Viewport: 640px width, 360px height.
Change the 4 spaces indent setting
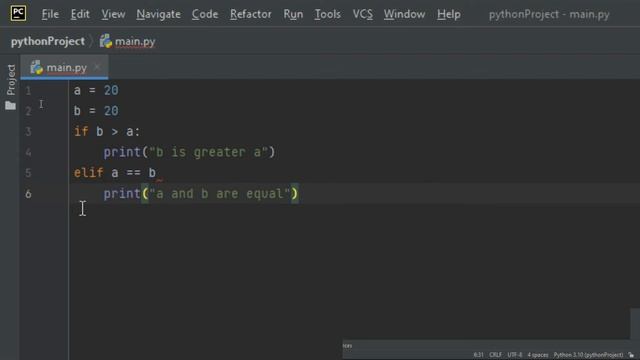(538, 355)
